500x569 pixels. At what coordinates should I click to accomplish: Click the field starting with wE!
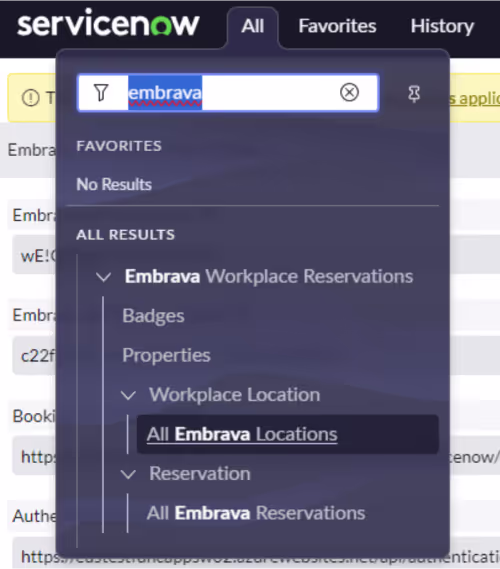pos(34,256)
